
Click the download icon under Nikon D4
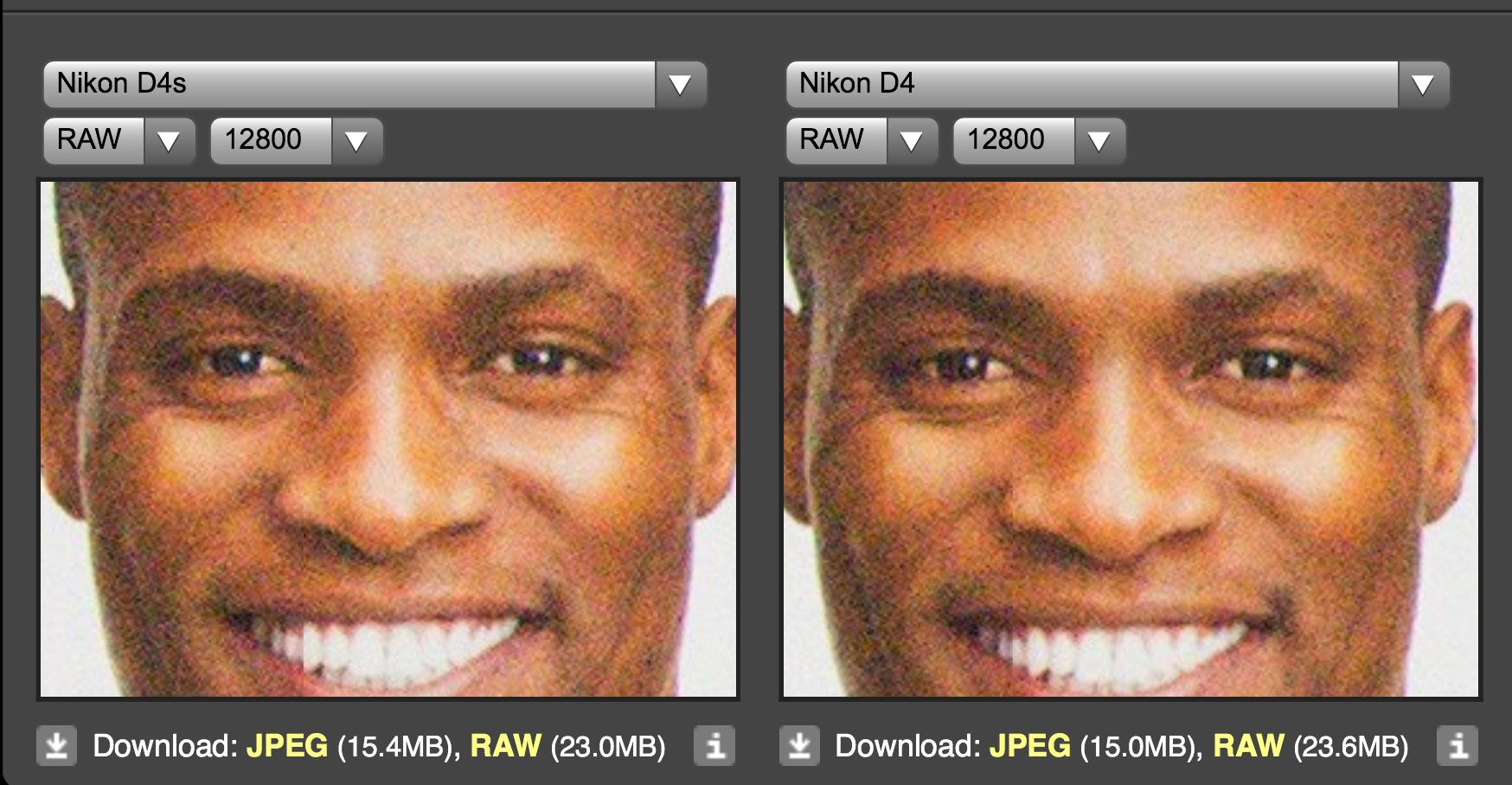[799, 745]
